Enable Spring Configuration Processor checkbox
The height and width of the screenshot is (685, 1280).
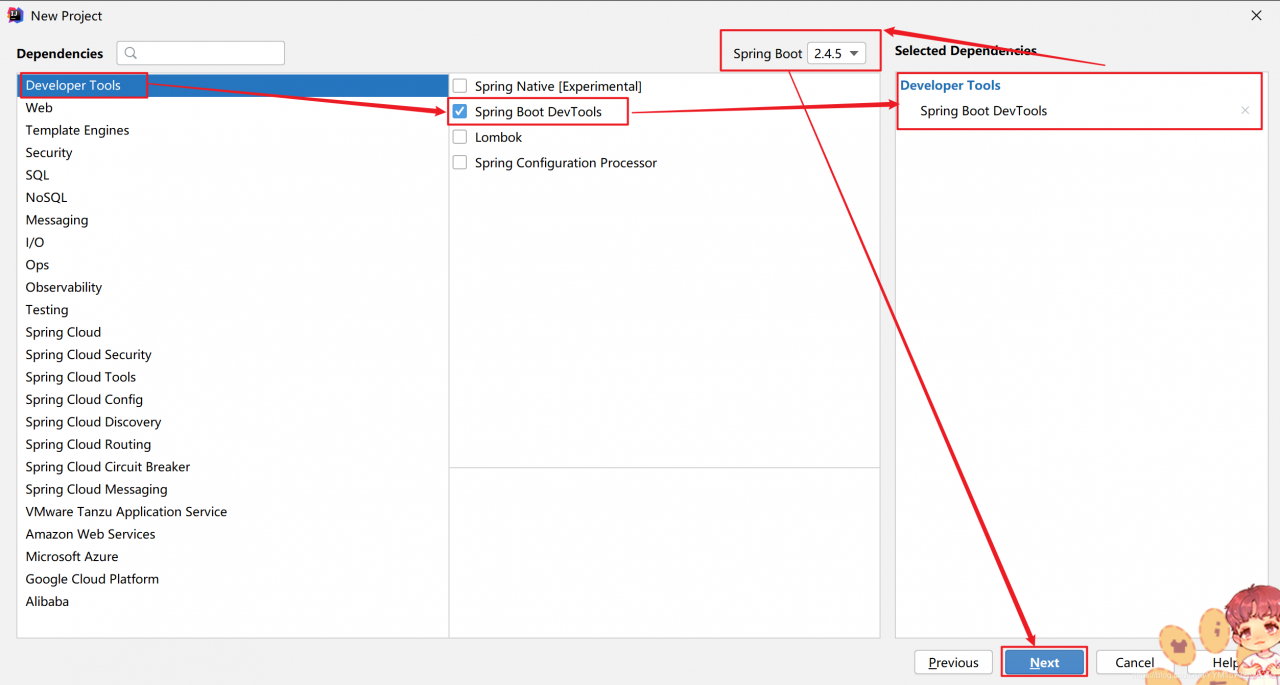click(460, 163)
